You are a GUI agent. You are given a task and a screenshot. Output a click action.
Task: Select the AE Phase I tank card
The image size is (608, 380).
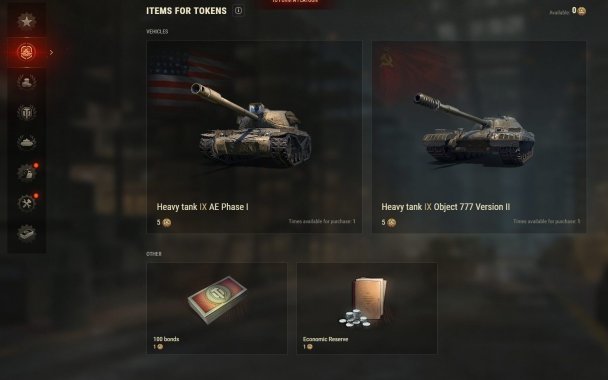tap(254, 137)
